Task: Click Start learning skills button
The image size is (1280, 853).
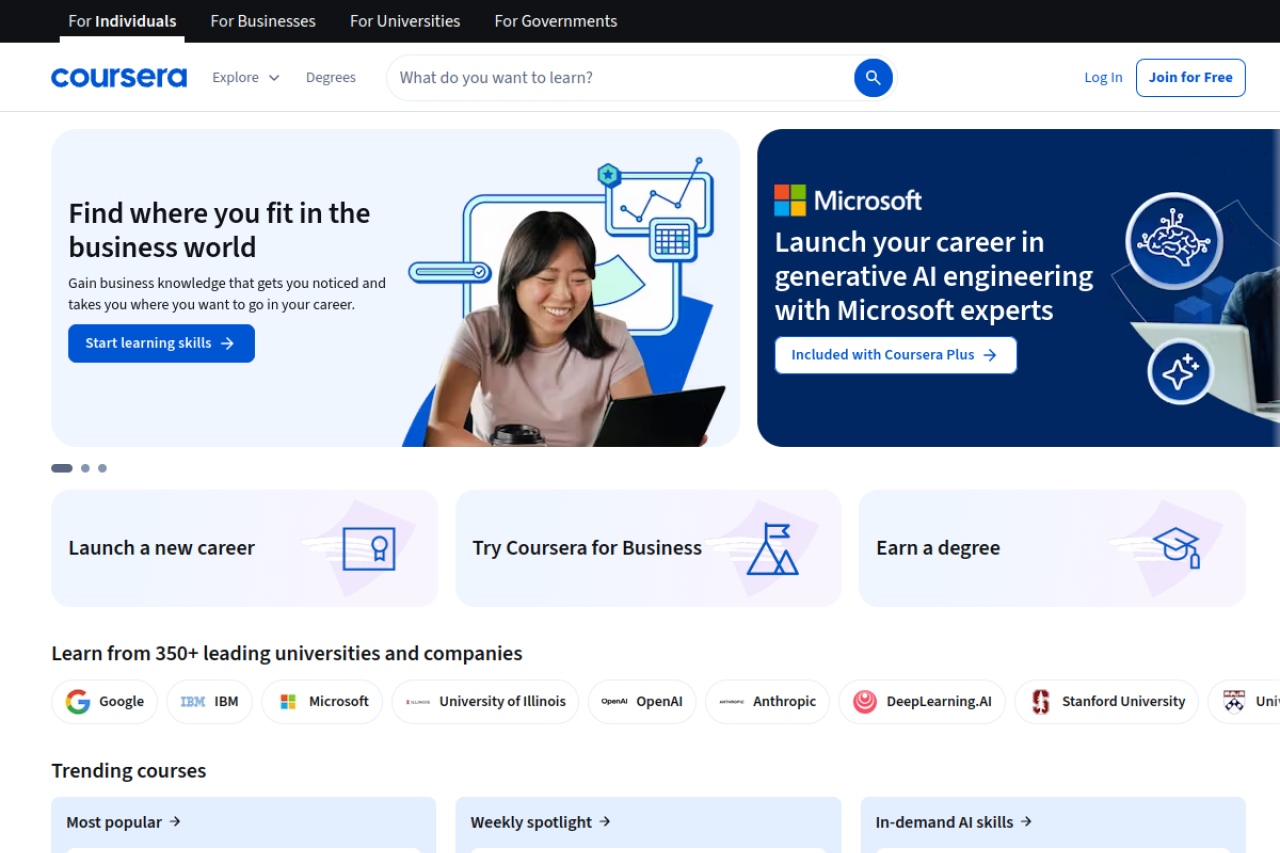Action: coord(161,343)
